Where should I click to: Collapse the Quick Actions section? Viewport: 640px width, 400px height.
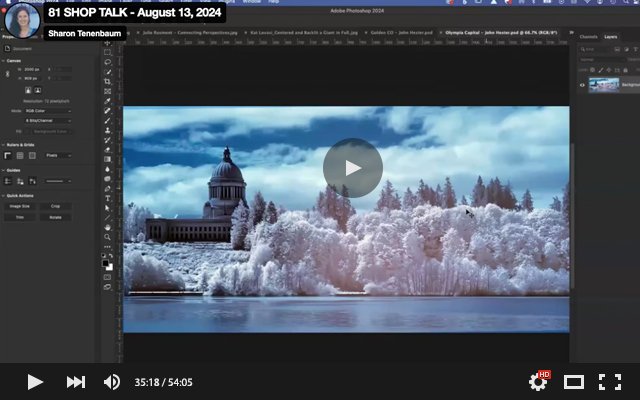3,196
